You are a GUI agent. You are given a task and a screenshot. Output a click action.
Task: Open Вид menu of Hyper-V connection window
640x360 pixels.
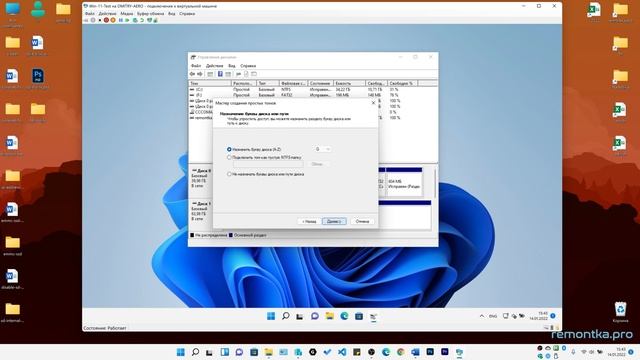click(171, 14)
